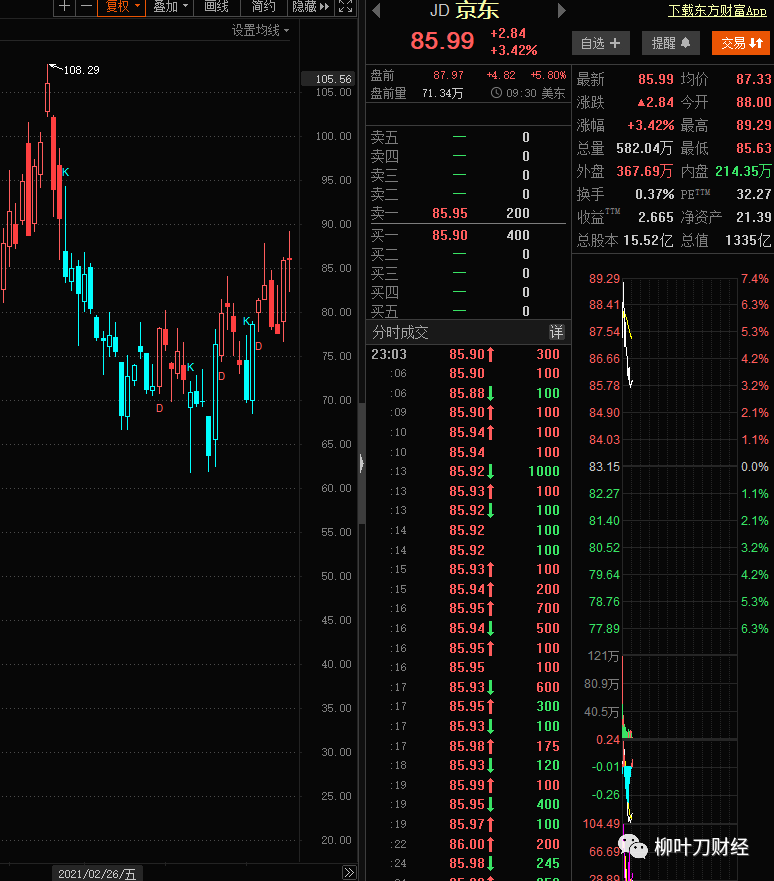Click the D marker near 70.00

pos(160,408)
